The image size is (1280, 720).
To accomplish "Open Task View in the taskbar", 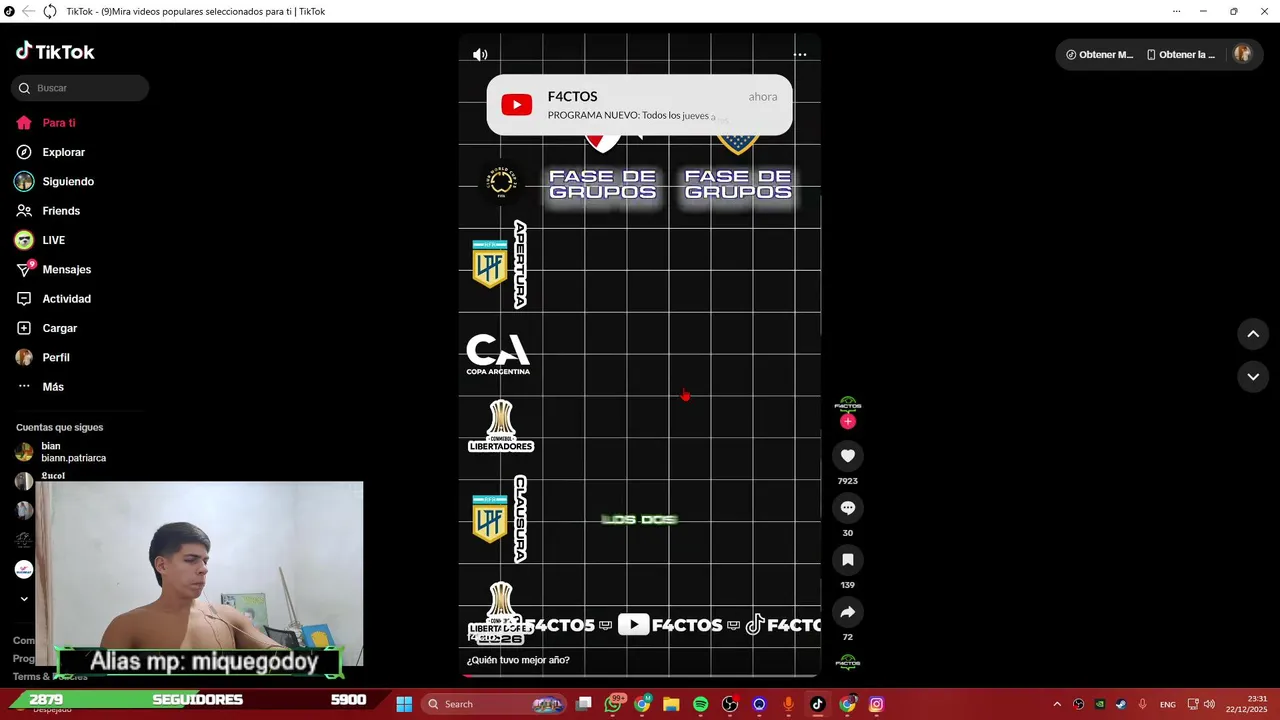I will (x=584, y=704).
